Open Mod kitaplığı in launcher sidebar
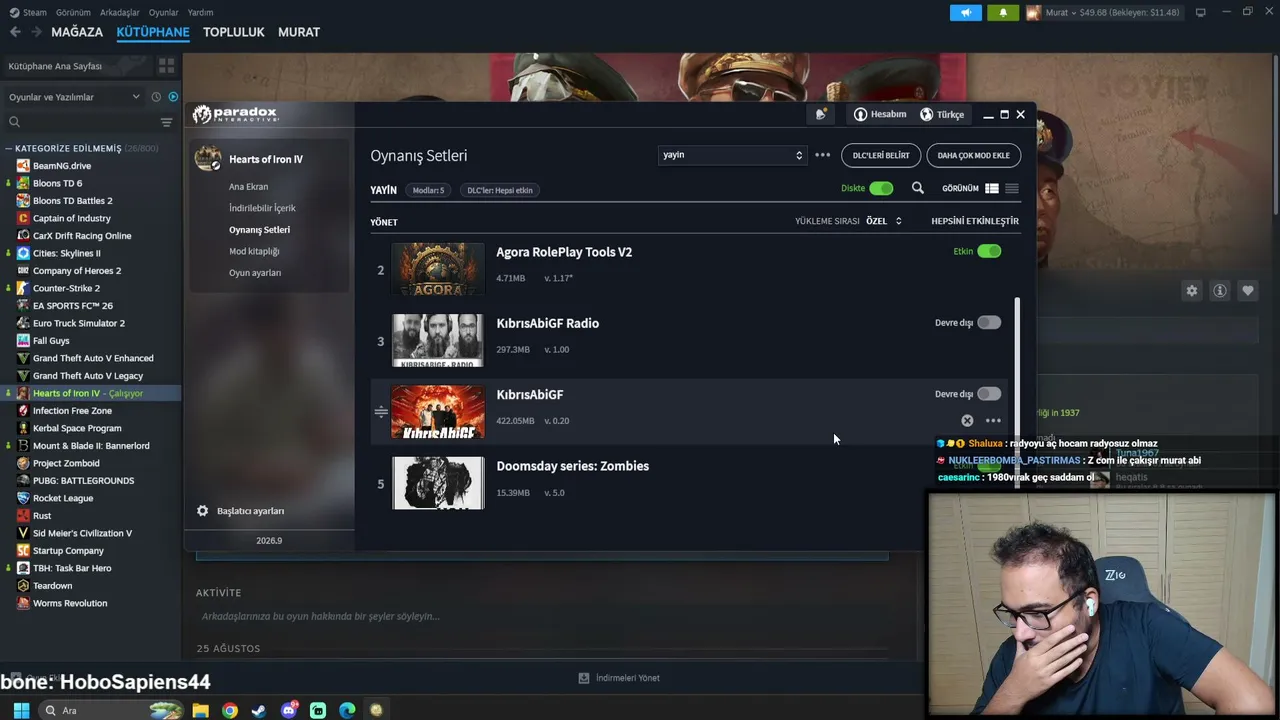Viewport: 1280px width, 720px height. pos(254,251)
